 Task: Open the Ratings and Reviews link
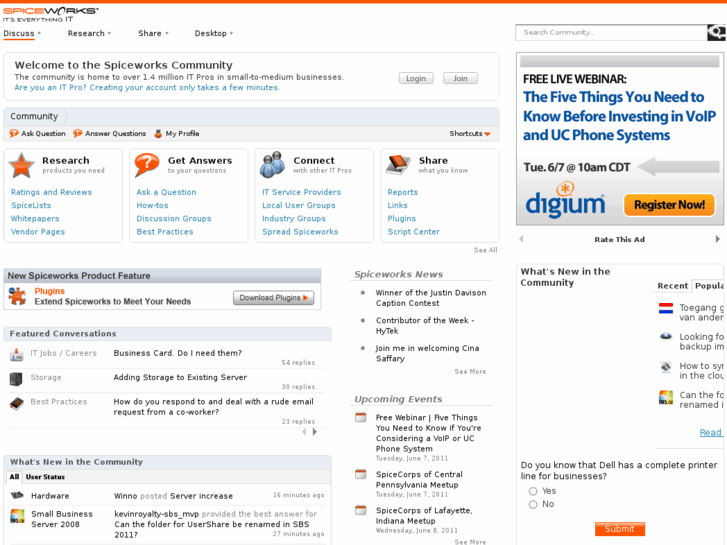coord(51,192)
